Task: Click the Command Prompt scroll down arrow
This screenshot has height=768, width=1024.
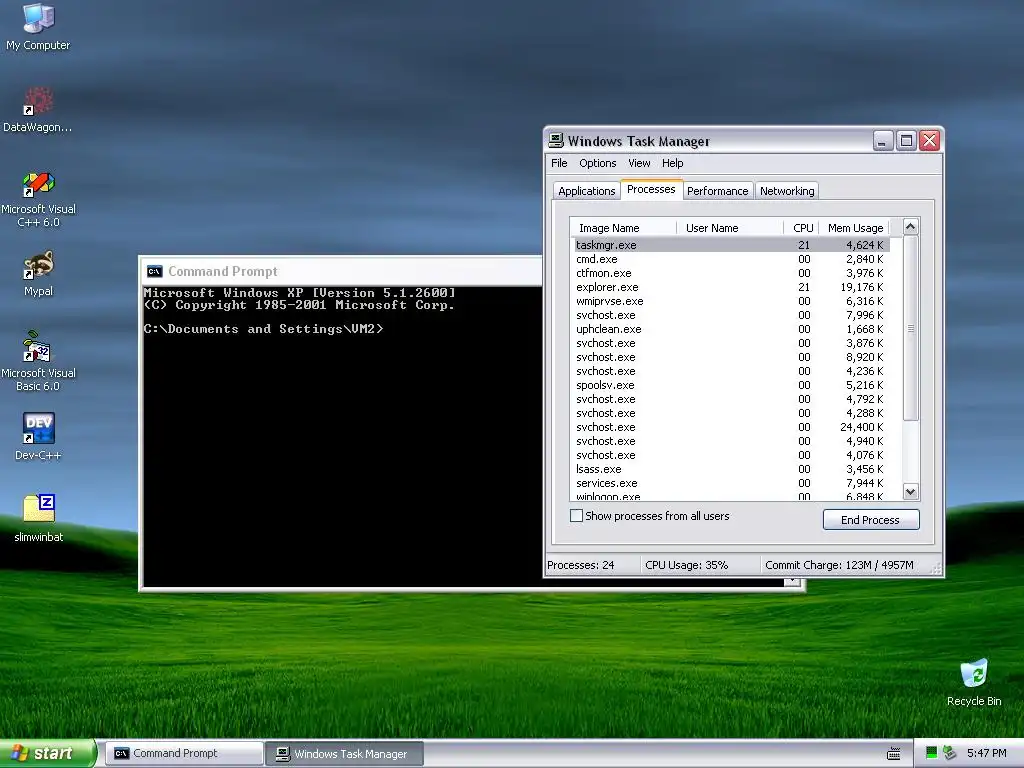Action: click(x=792, y=581)
